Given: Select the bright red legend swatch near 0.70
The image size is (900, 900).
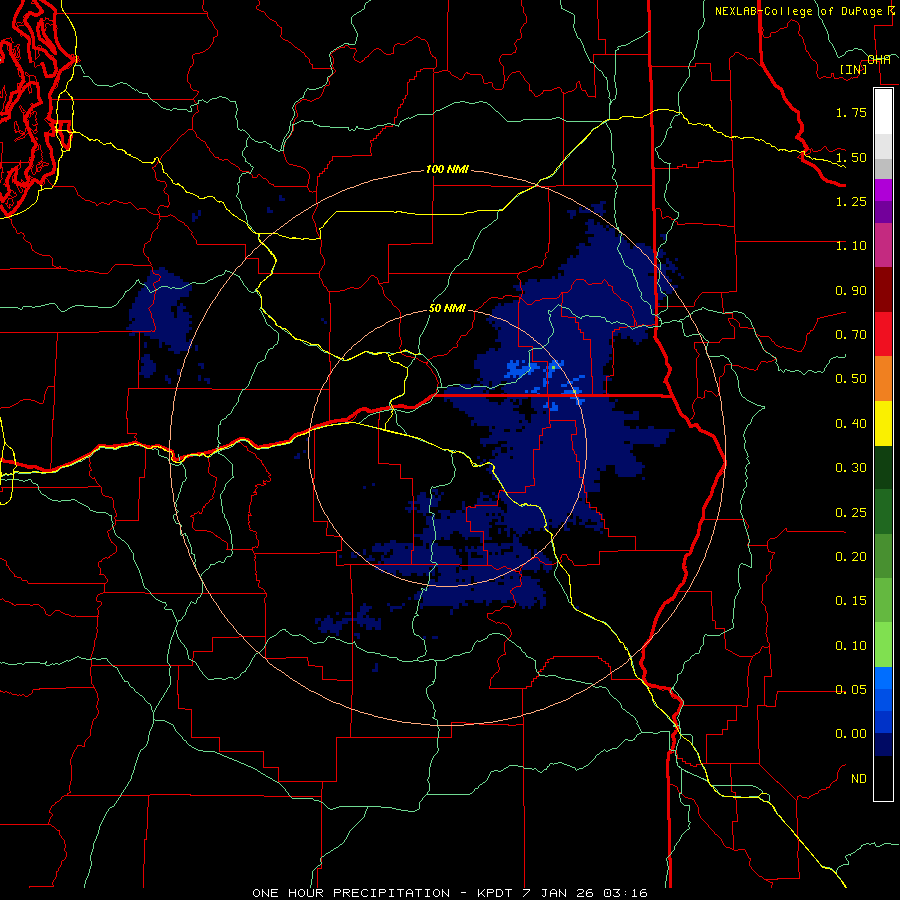Looking at the screenshot, I should tap(883, 334).
